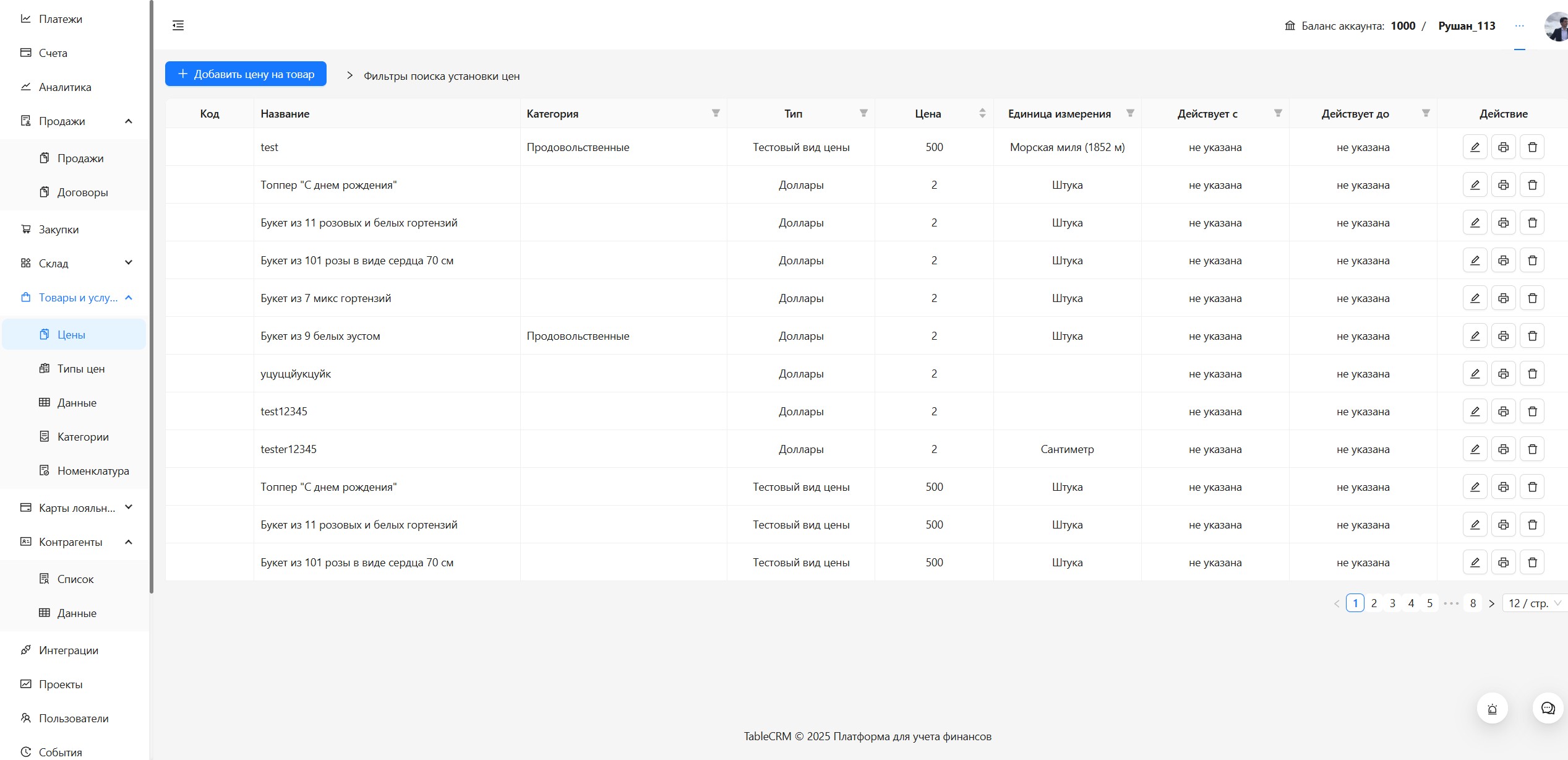Screen dimensions: 1568x760
Task: Open the Номенклатура sidebar item
Action: click(x=93, y=471)
